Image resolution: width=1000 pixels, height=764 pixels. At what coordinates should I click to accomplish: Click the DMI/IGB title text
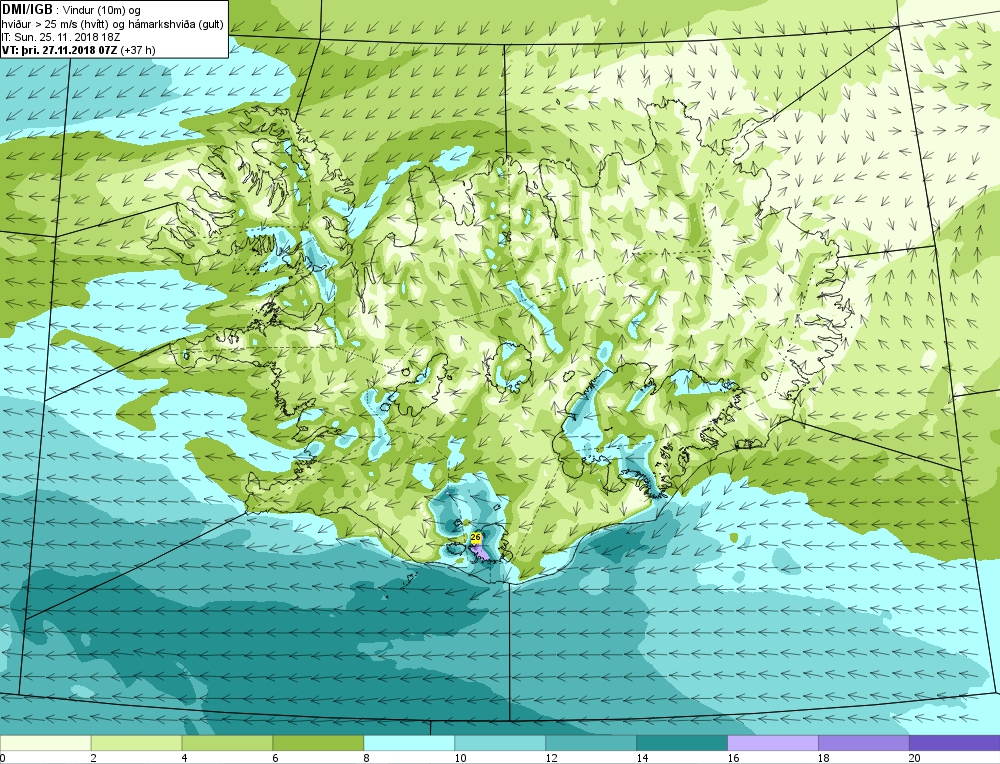coord(27,10)
